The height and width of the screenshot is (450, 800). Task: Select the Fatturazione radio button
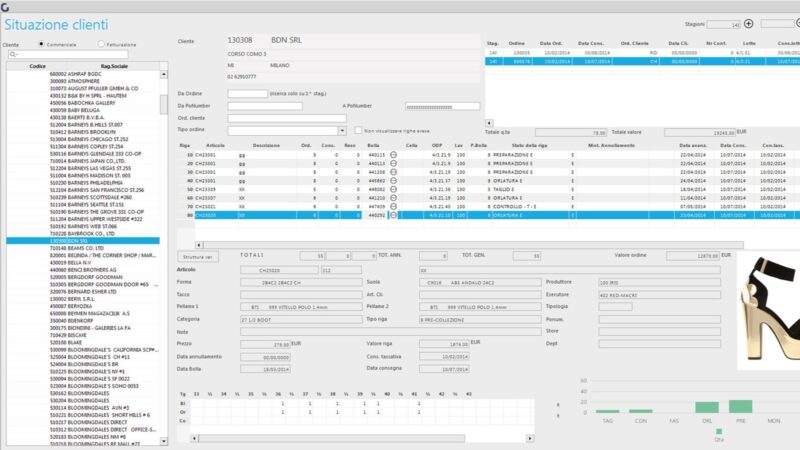coord(101,44)
